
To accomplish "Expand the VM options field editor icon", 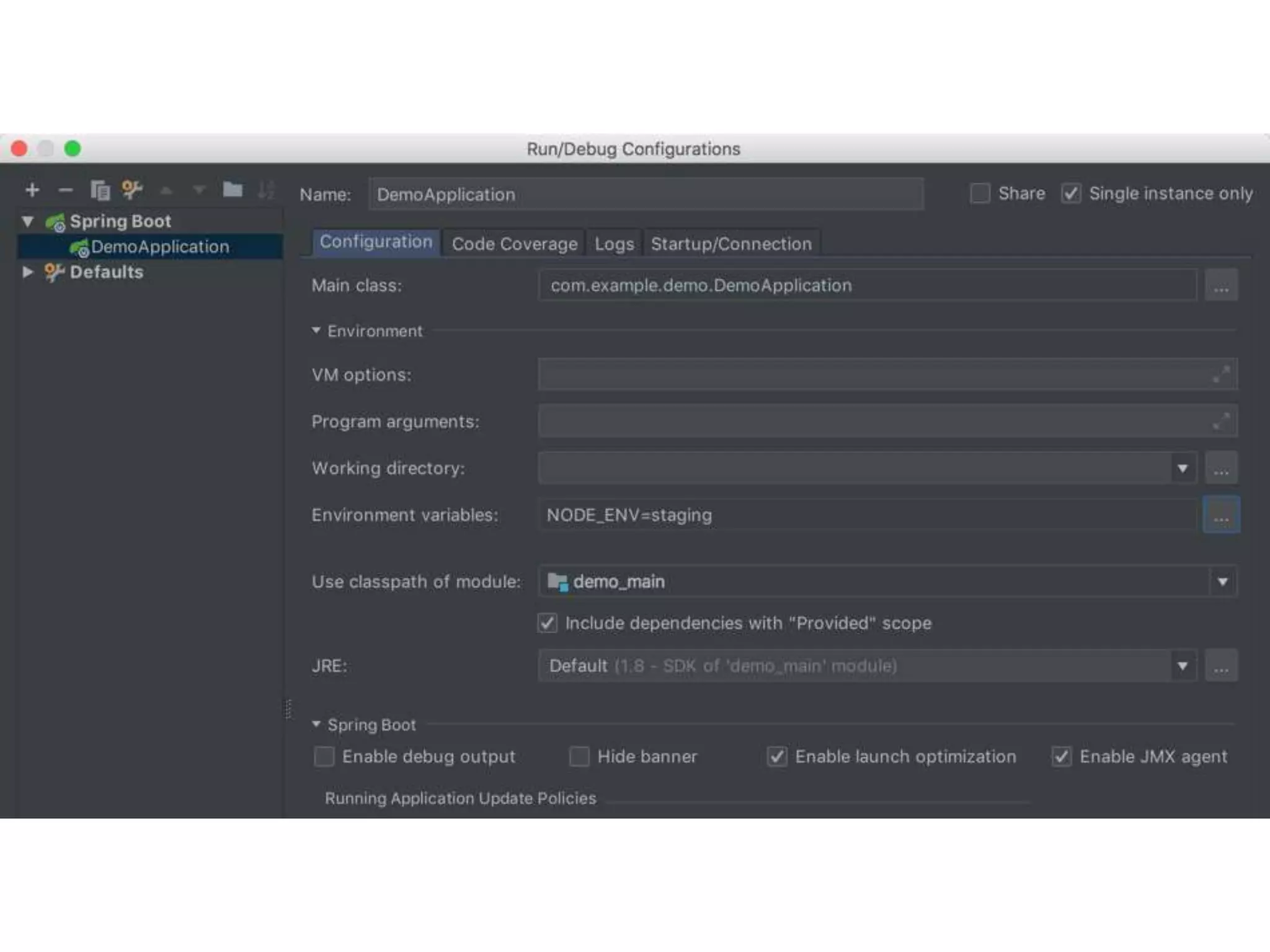I will point(1220,374).
